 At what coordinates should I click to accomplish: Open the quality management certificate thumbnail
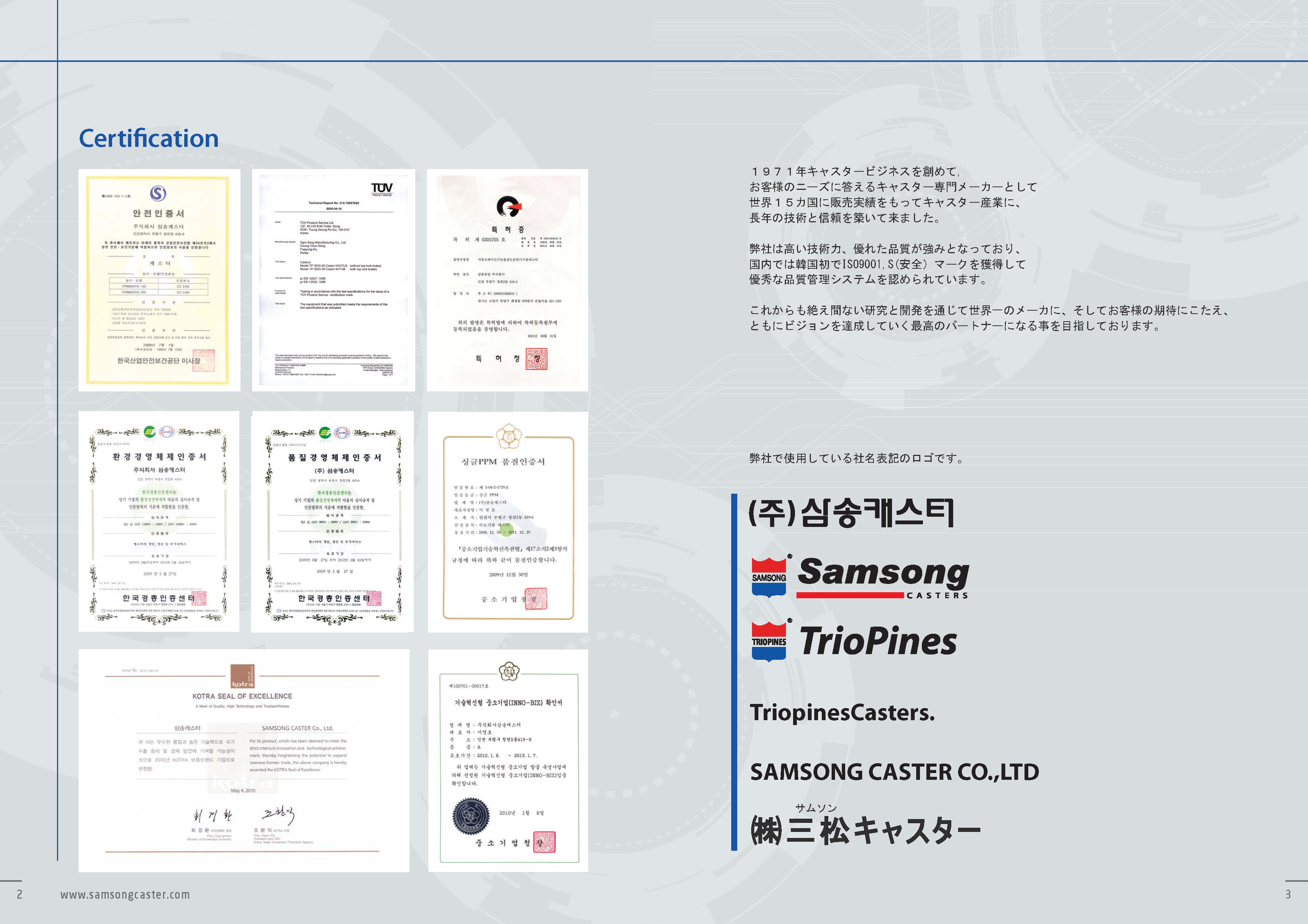333,521
